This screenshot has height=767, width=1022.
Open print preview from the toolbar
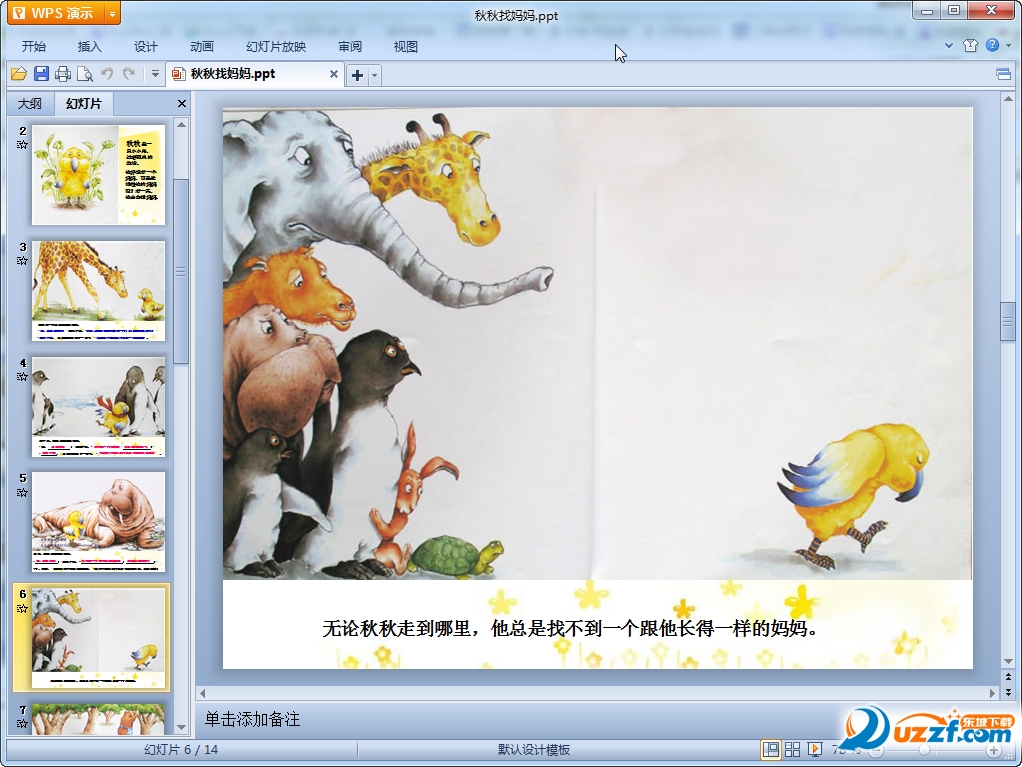point(85,74)
